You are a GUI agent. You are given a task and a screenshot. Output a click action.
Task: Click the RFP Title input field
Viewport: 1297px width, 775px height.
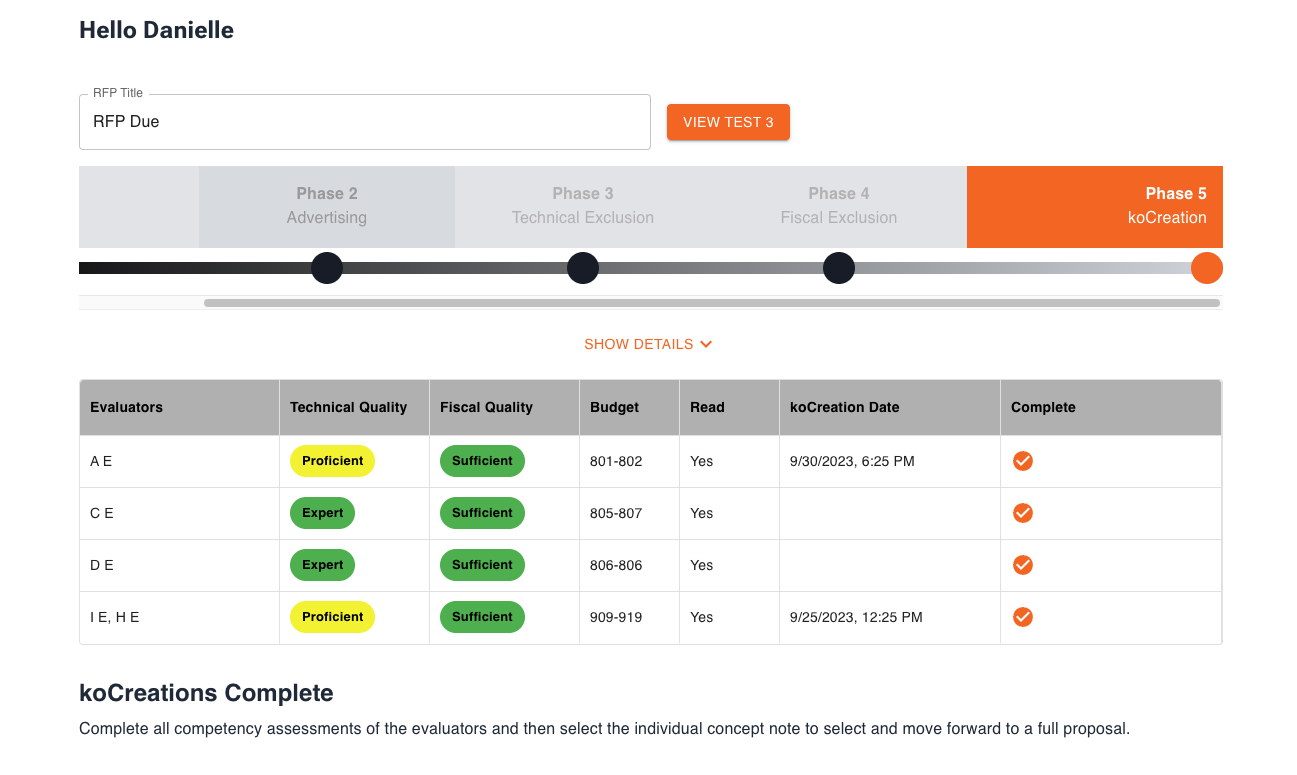pyautogui.click(x=365, y=122)
